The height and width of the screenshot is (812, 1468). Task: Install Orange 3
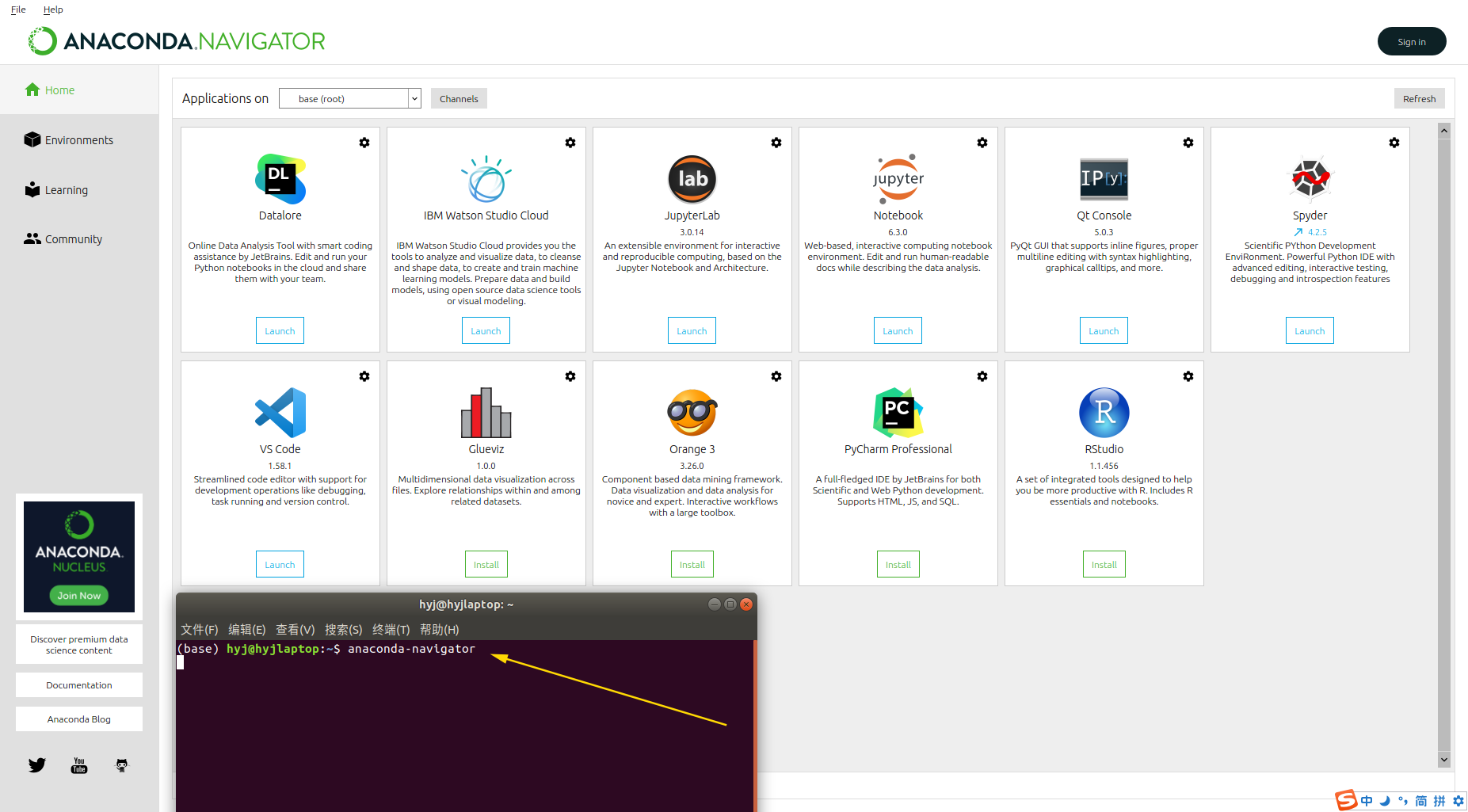coord(692,564)
